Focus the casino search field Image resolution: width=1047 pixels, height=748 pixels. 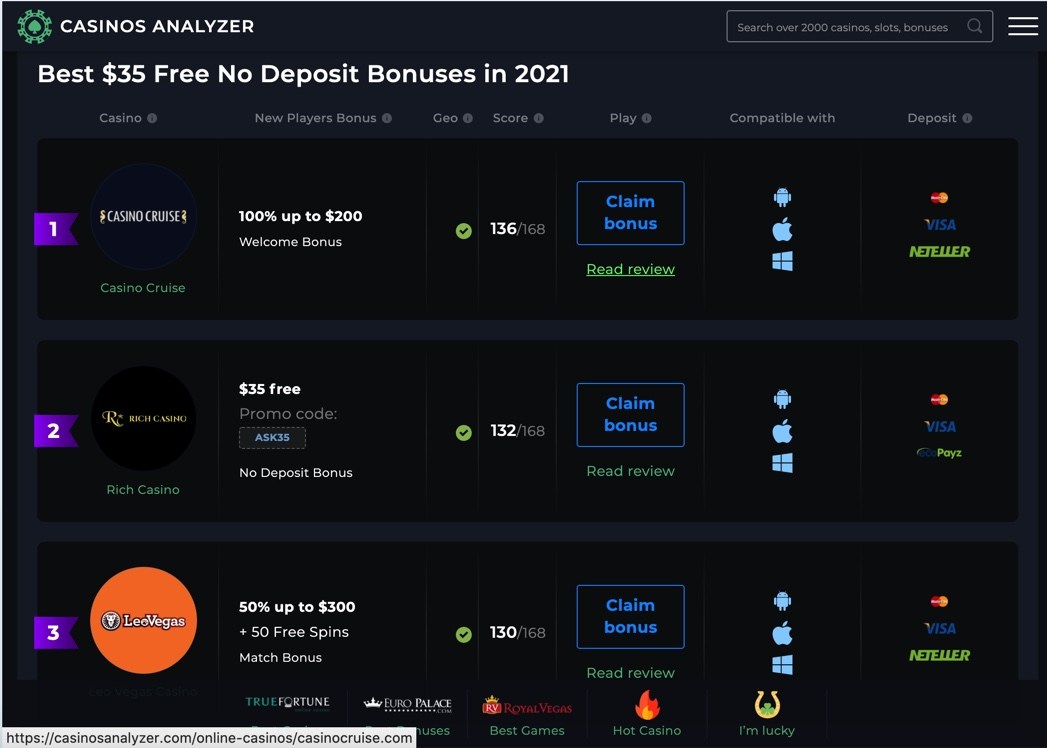coord(859,27)
